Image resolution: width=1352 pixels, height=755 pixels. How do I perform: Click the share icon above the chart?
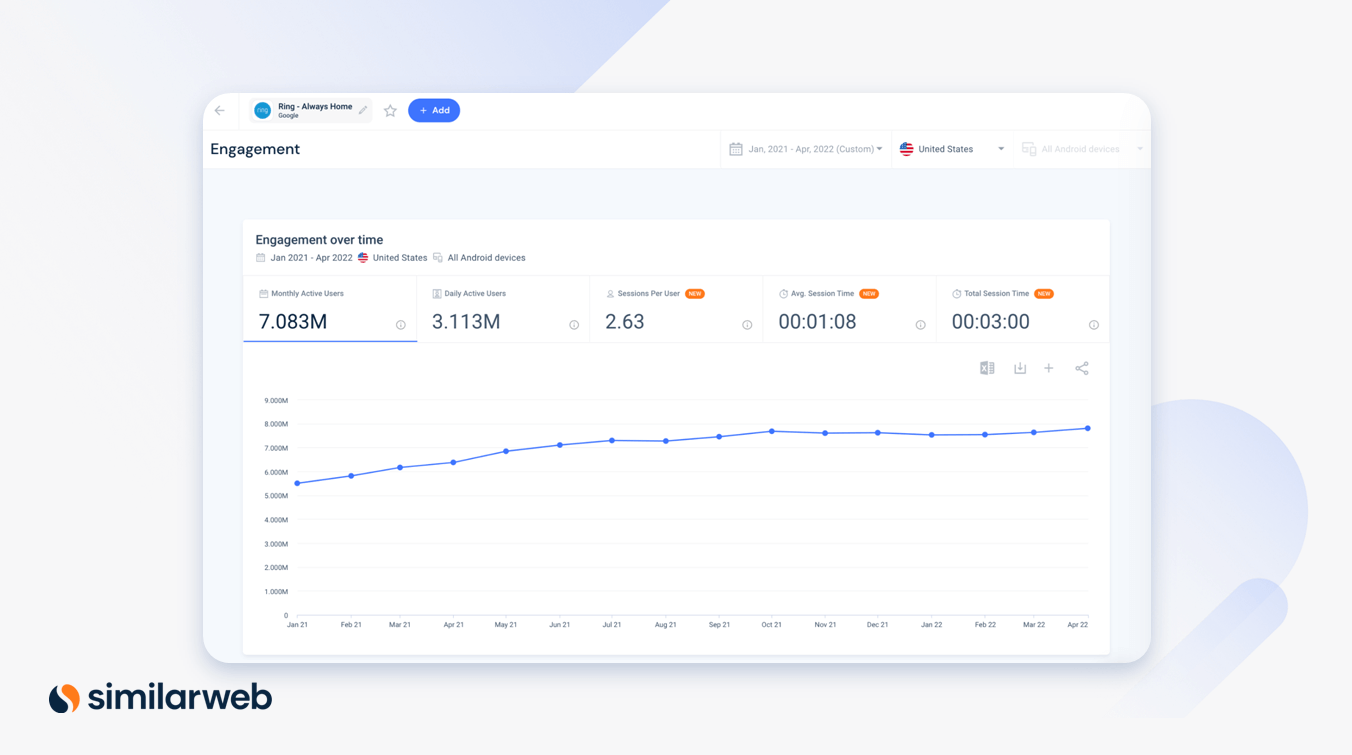pos(1082,368)
